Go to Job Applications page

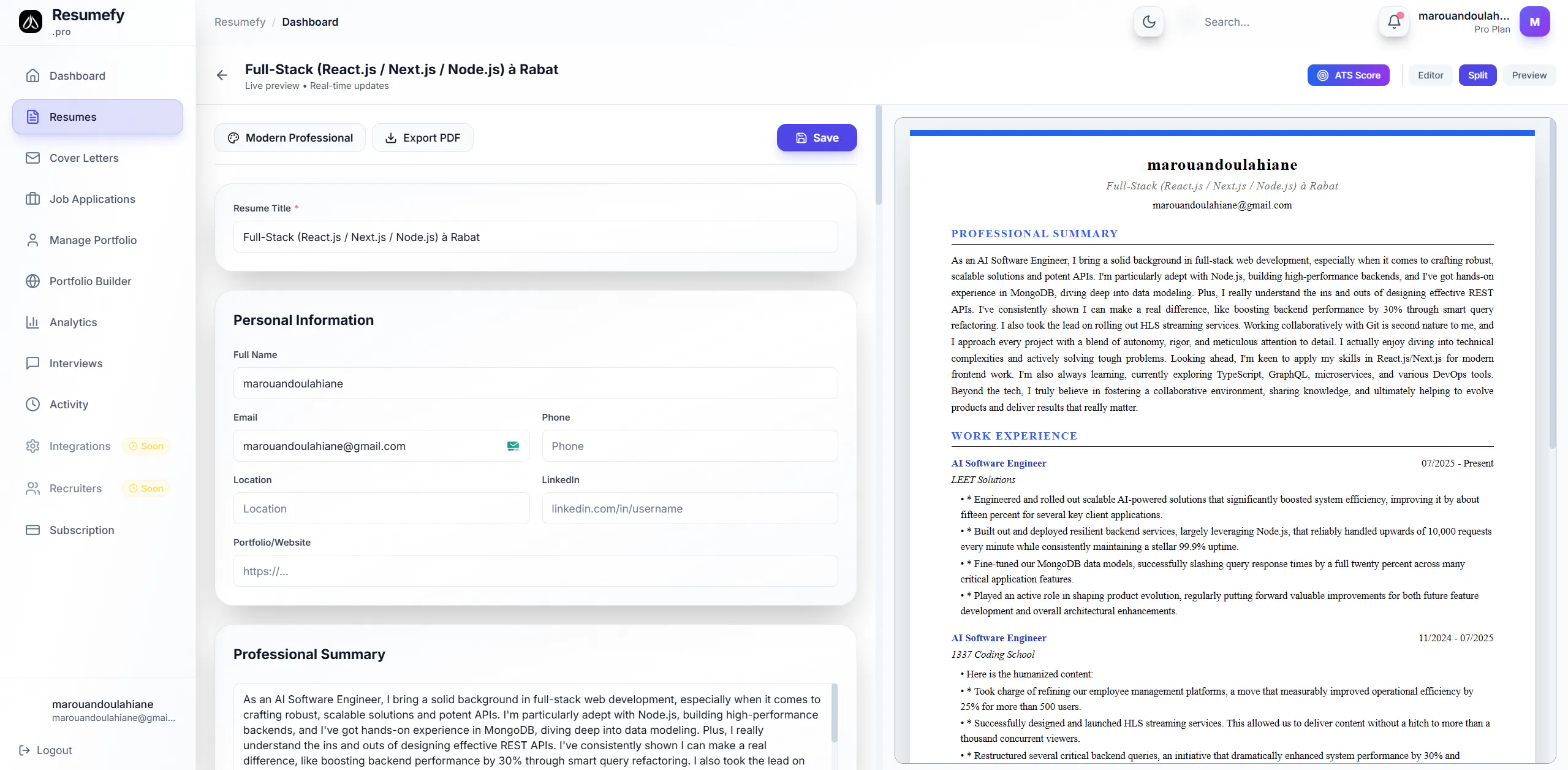(x=97, y=199)
